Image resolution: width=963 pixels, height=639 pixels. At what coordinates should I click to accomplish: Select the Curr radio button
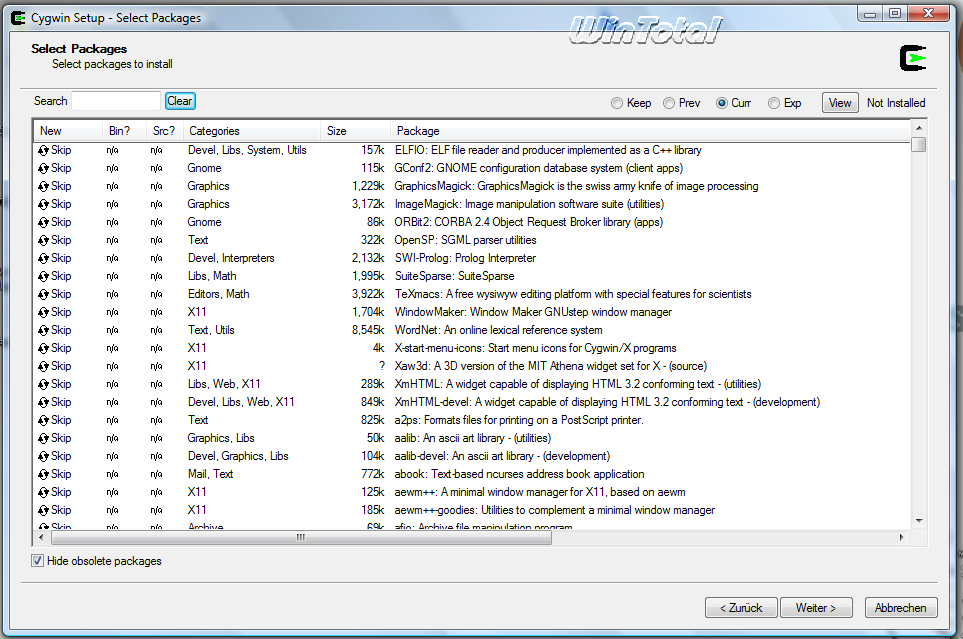722,103
